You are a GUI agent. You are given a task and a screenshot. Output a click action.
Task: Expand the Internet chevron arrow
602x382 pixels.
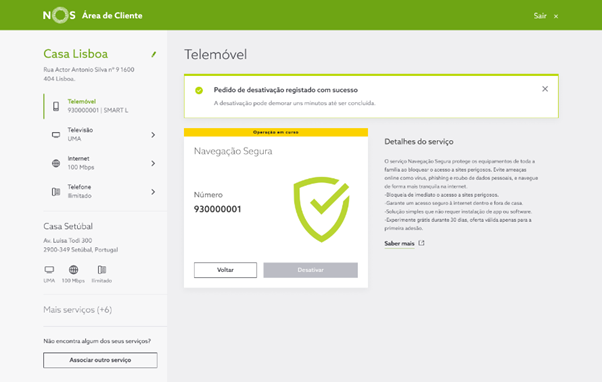click(153, 163)
